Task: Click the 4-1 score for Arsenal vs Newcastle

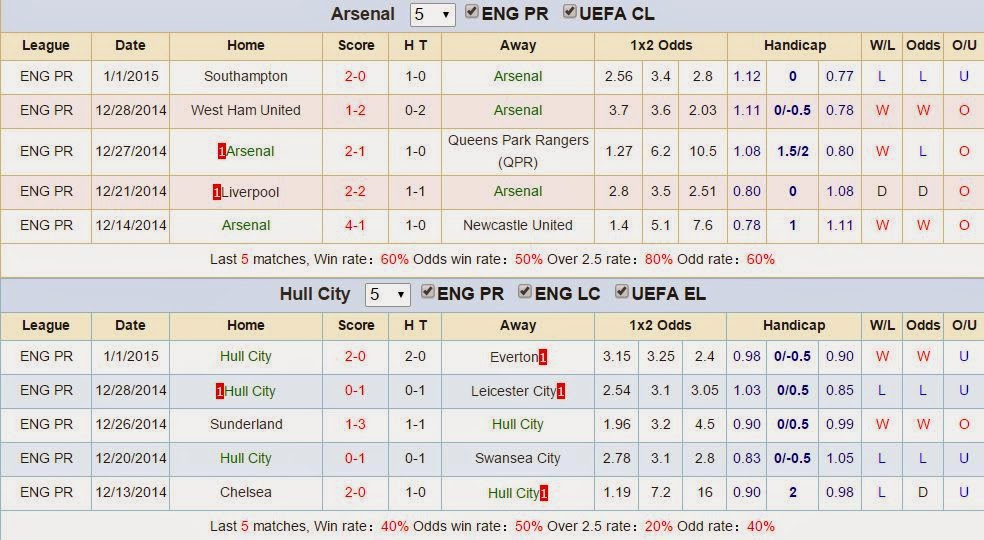Action: point(355,225)
